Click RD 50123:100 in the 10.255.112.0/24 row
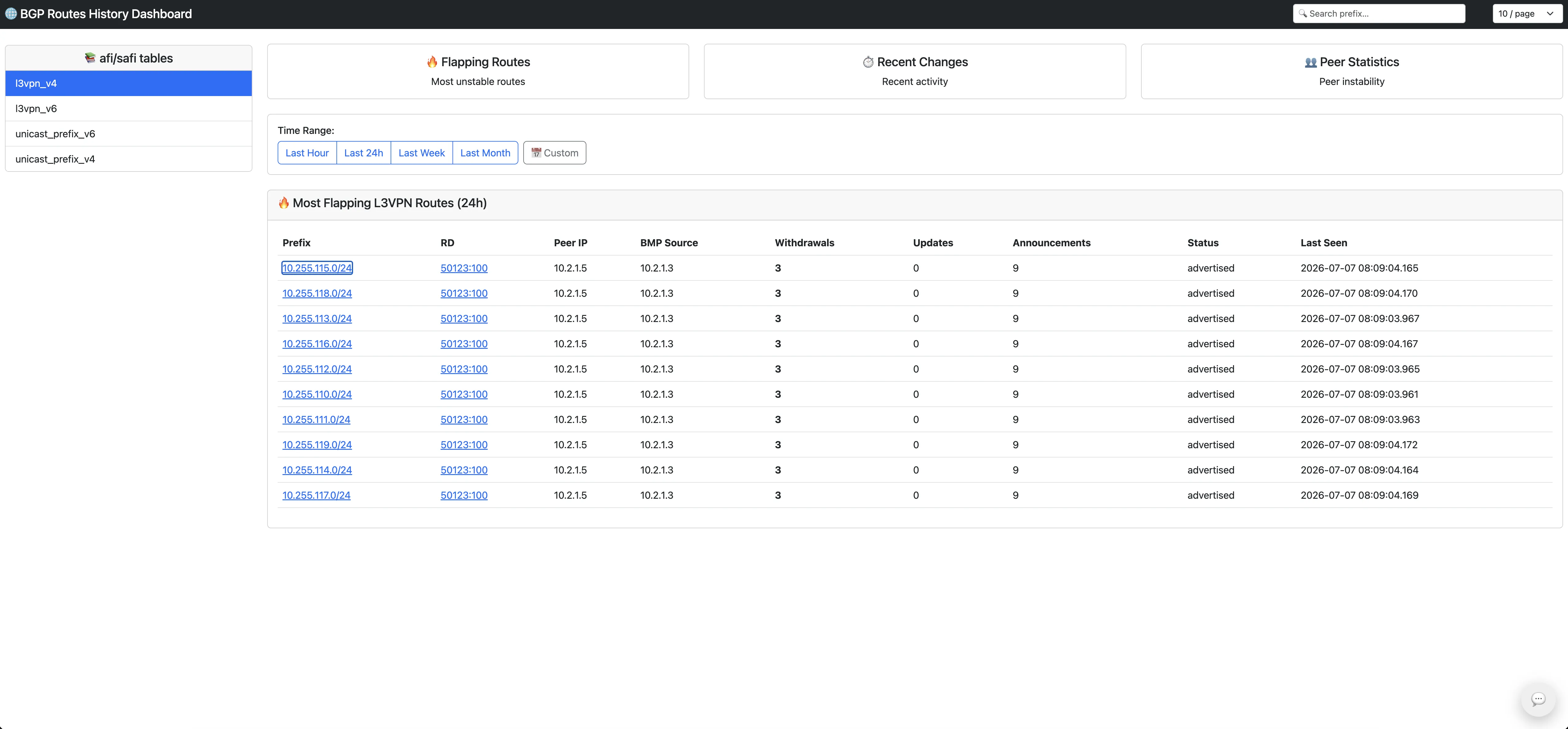 464,369
